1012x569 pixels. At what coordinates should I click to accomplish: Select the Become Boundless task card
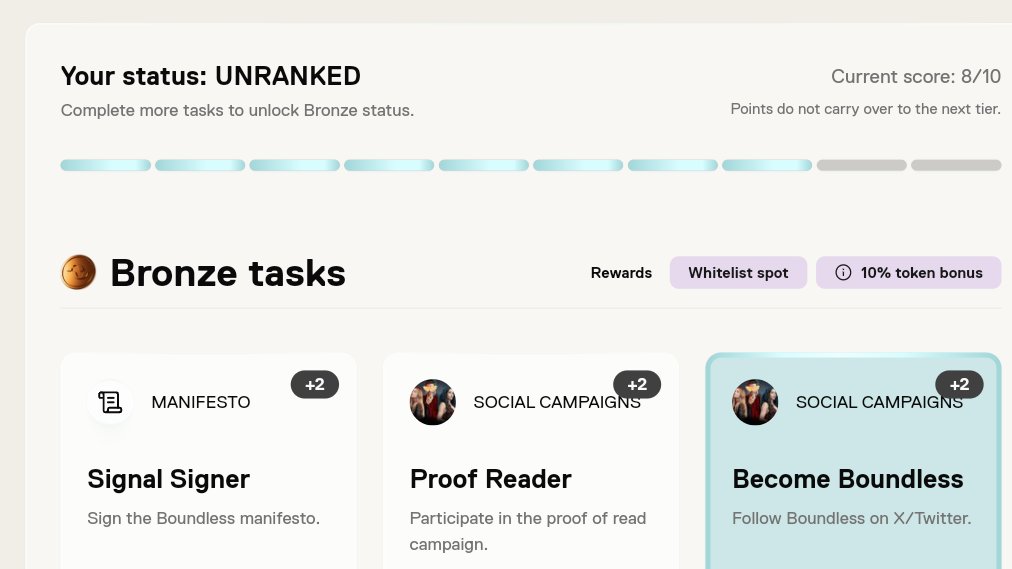[x=853, y=461]
